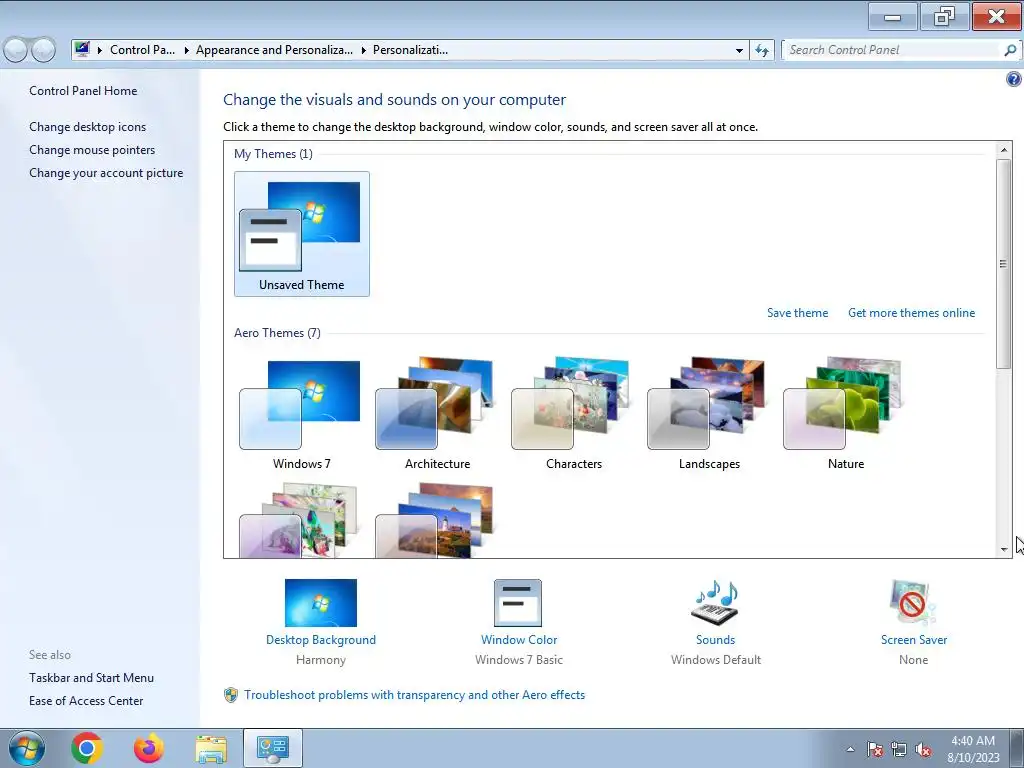Select the Unsaved Theme thumbnail

(302, 234)
